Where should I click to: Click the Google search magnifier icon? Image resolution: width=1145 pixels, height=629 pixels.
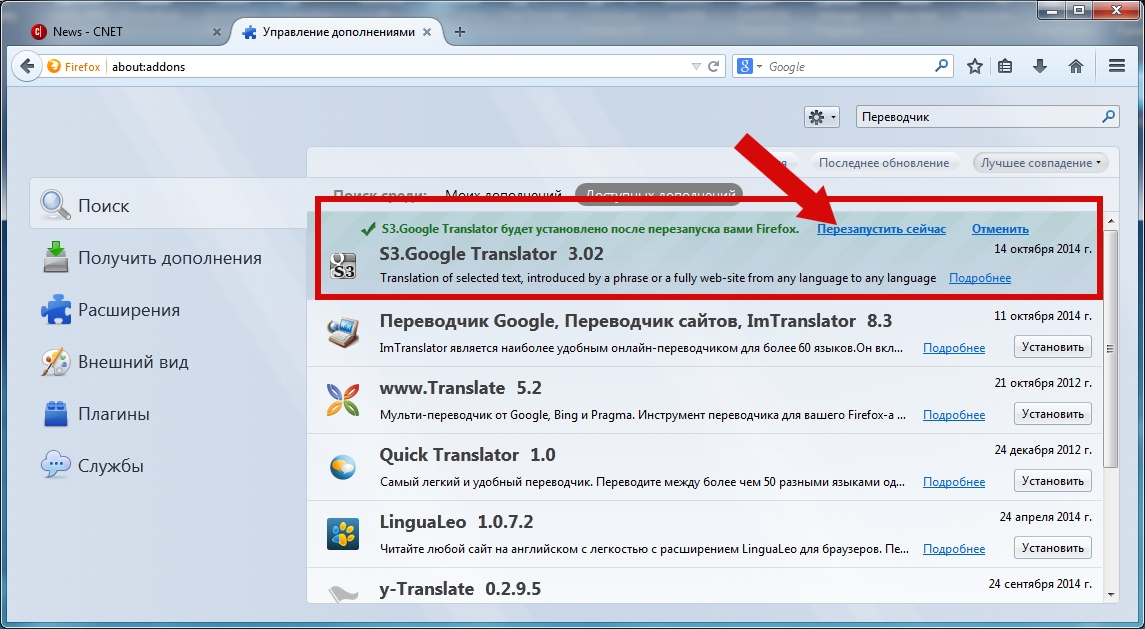pos(941,66)
